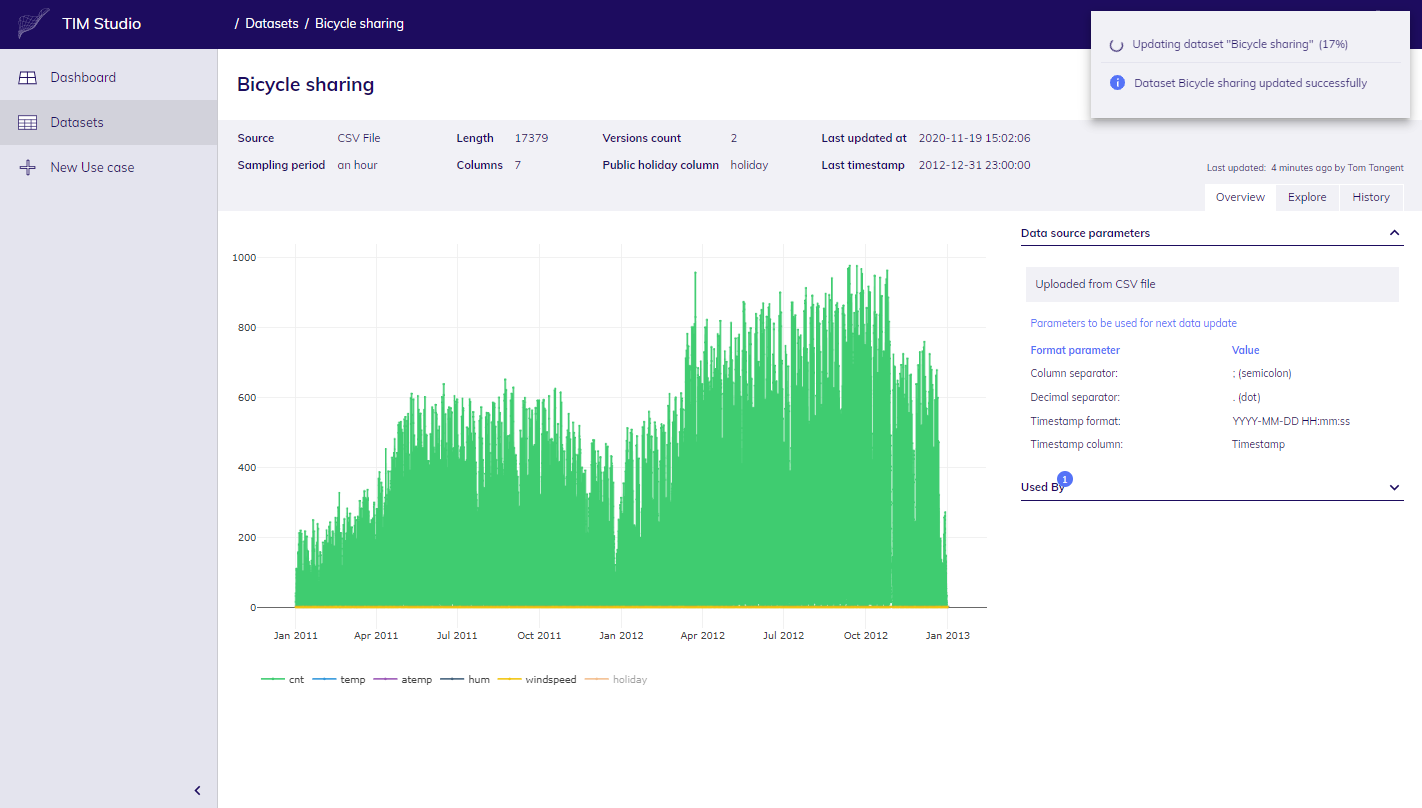
Task: Click the Last updated at 2020-11-19 15:02:06
Action: [974, 138]
